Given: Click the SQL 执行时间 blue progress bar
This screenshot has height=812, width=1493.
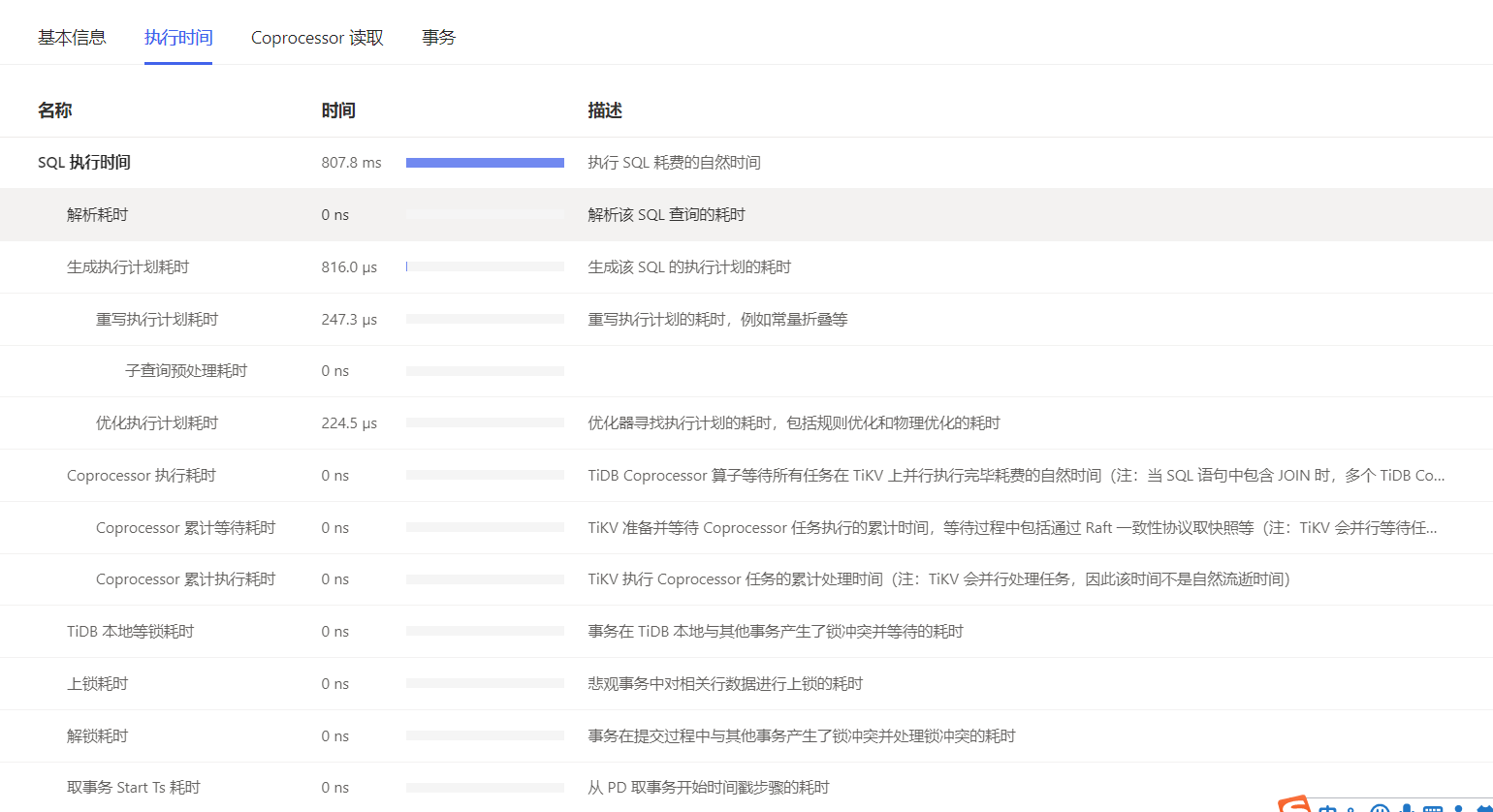Looking at the screenshot, I should point(485,163).
